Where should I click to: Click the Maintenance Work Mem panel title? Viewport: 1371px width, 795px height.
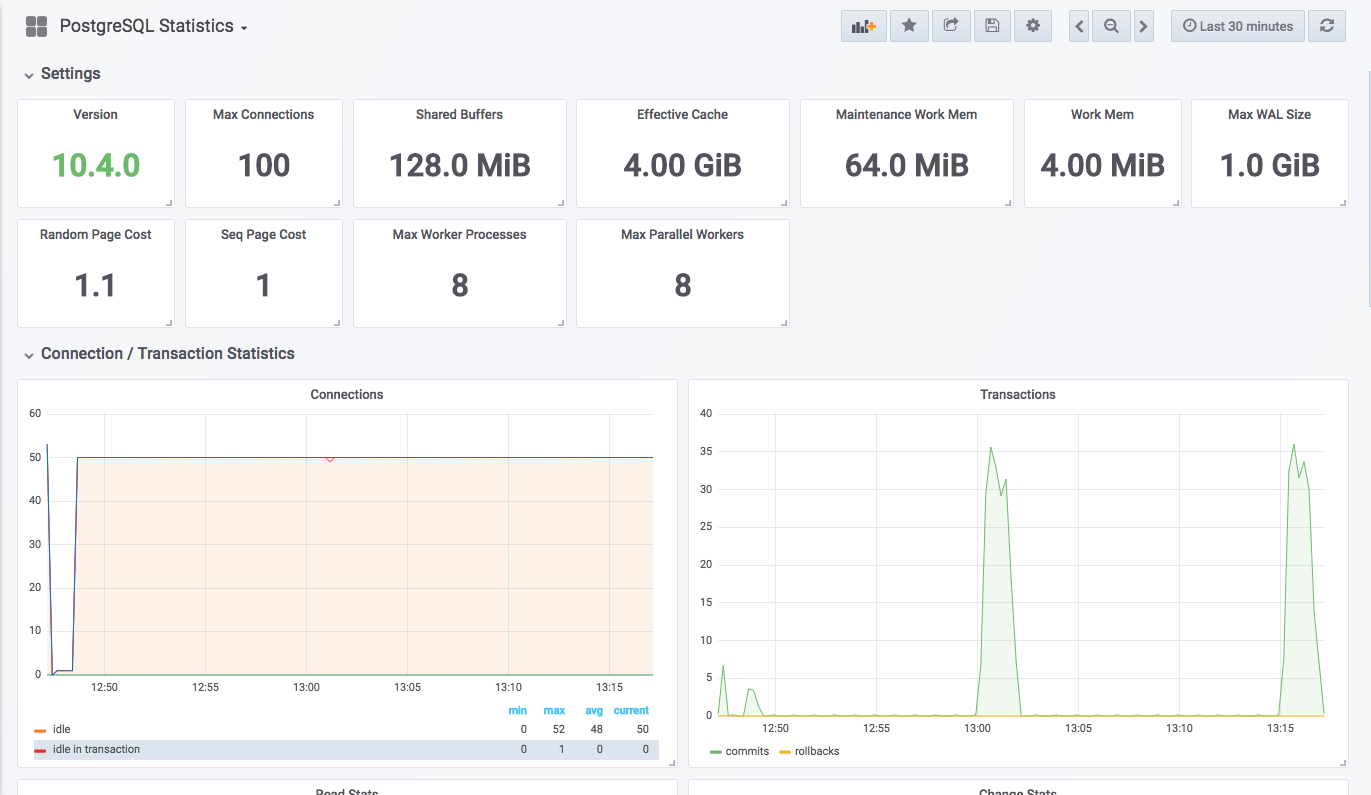tap(907, 115)
